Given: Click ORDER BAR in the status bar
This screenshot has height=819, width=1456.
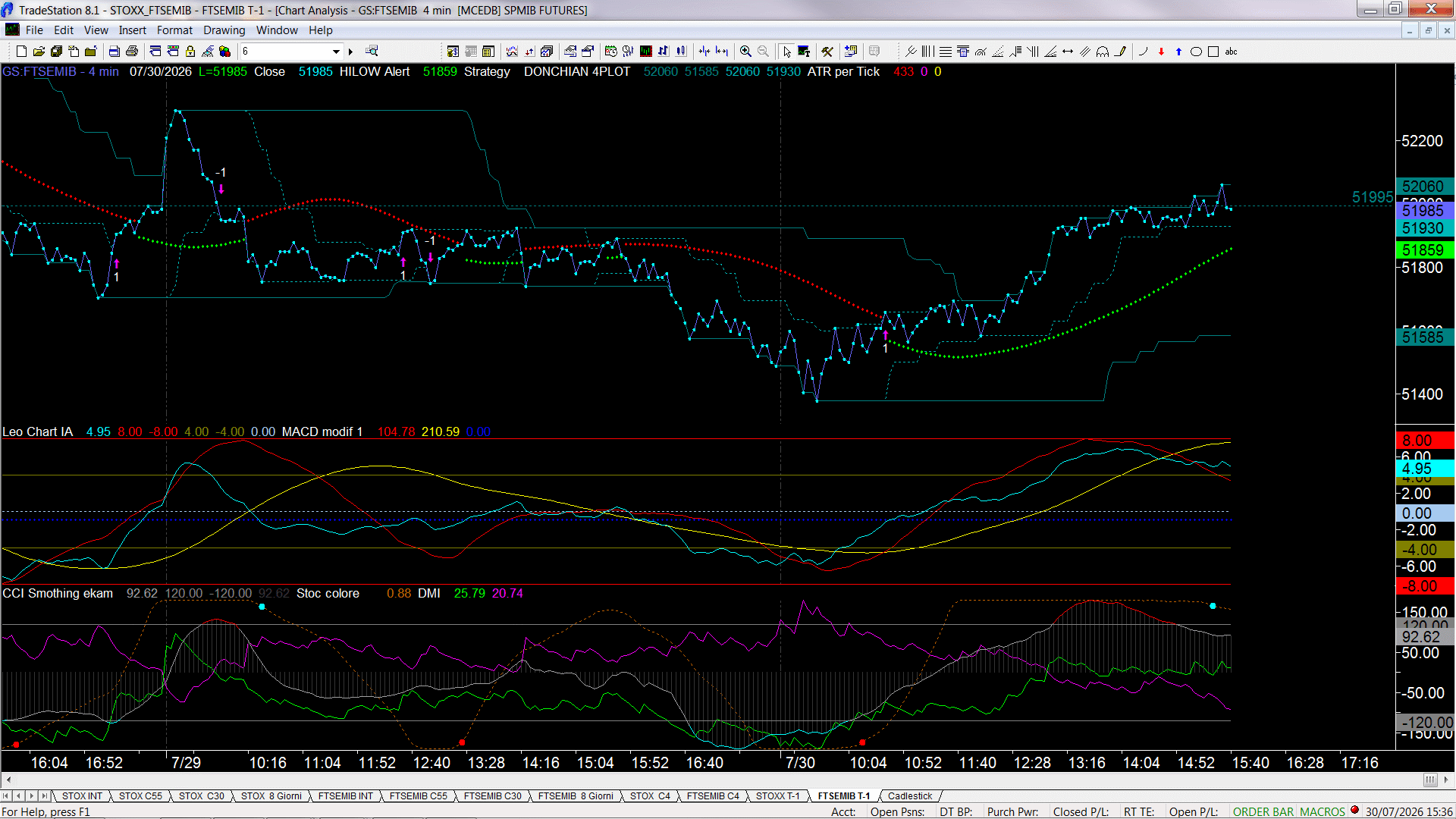Looking at the screenshot, I should [1263, 812].
